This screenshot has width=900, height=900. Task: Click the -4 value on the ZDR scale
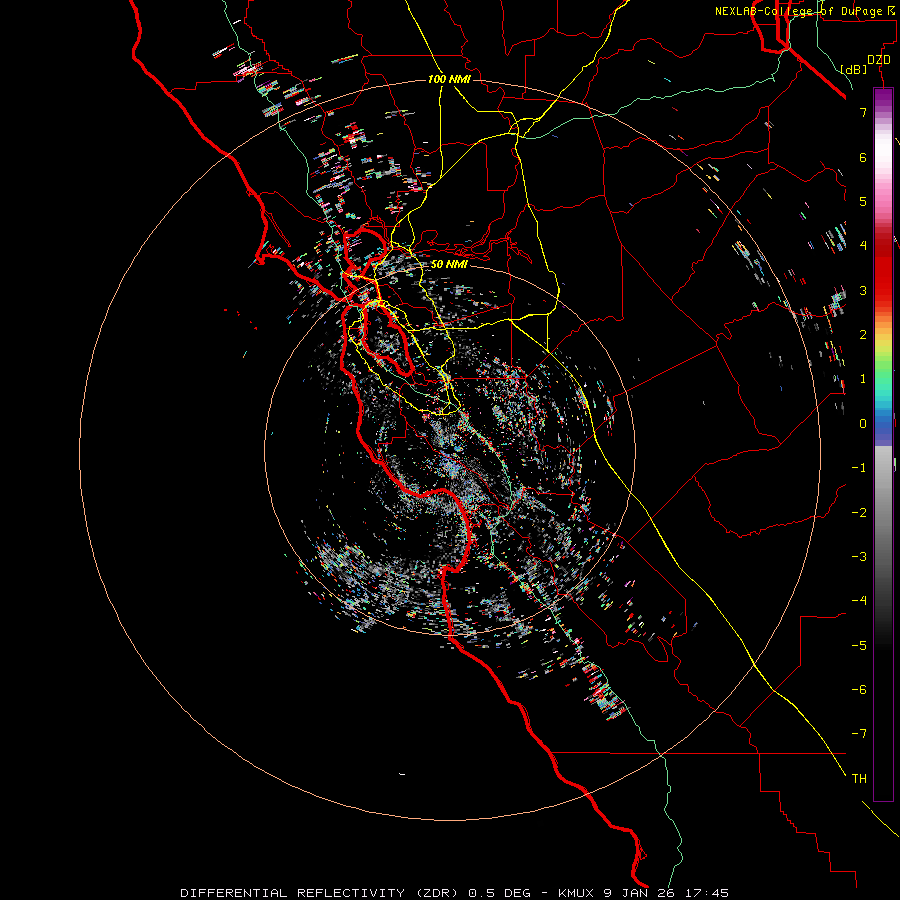859,601
